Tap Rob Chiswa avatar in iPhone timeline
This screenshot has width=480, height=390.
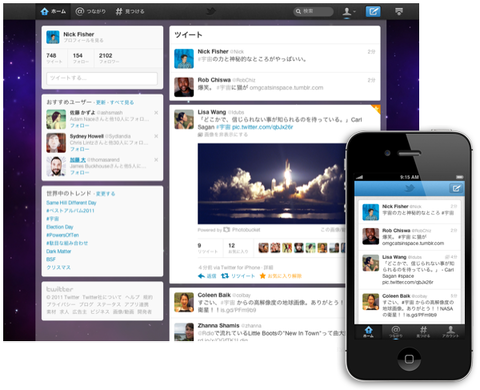click(371, 236)
